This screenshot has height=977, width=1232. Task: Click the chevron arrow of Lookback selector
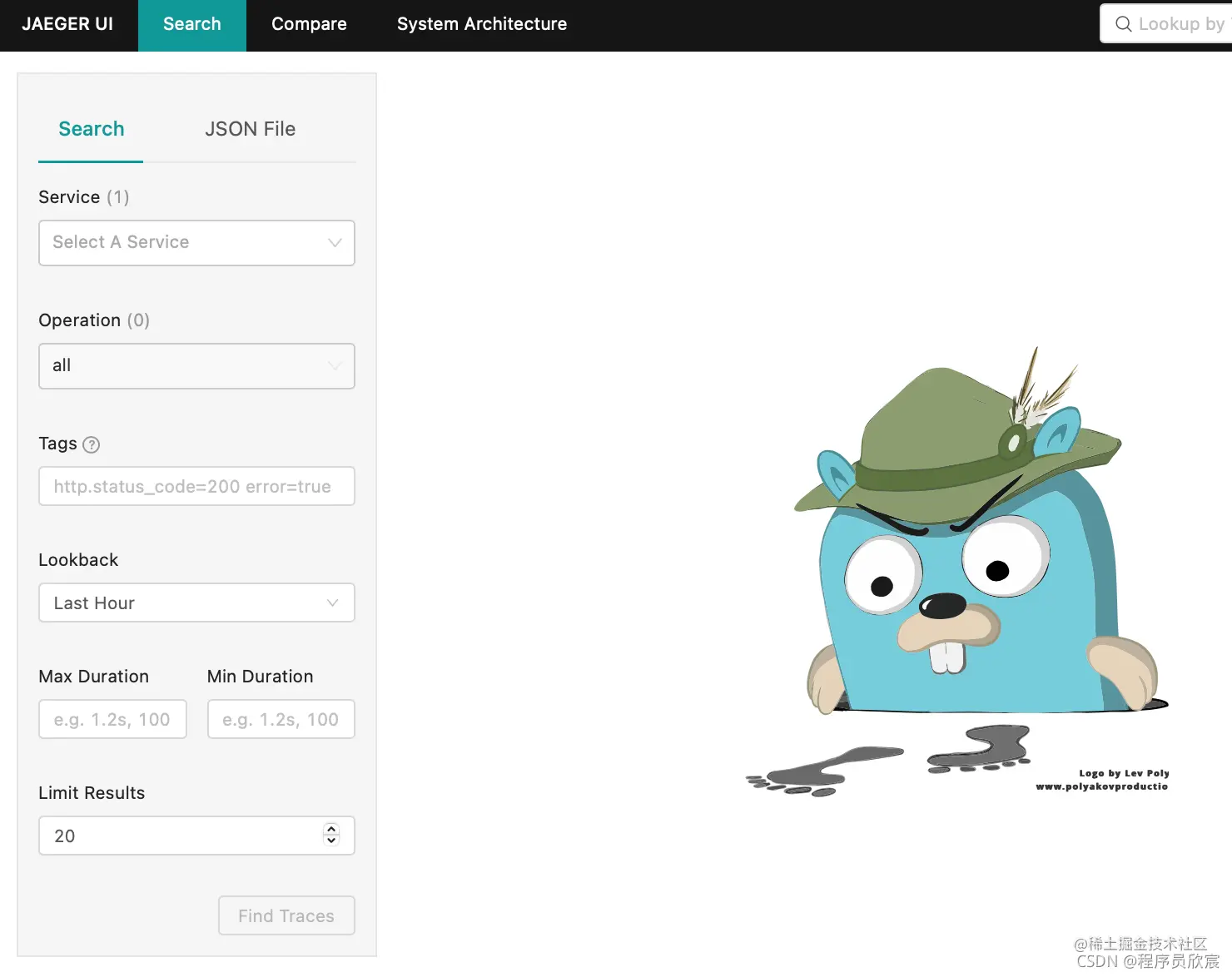coord(333,603)
